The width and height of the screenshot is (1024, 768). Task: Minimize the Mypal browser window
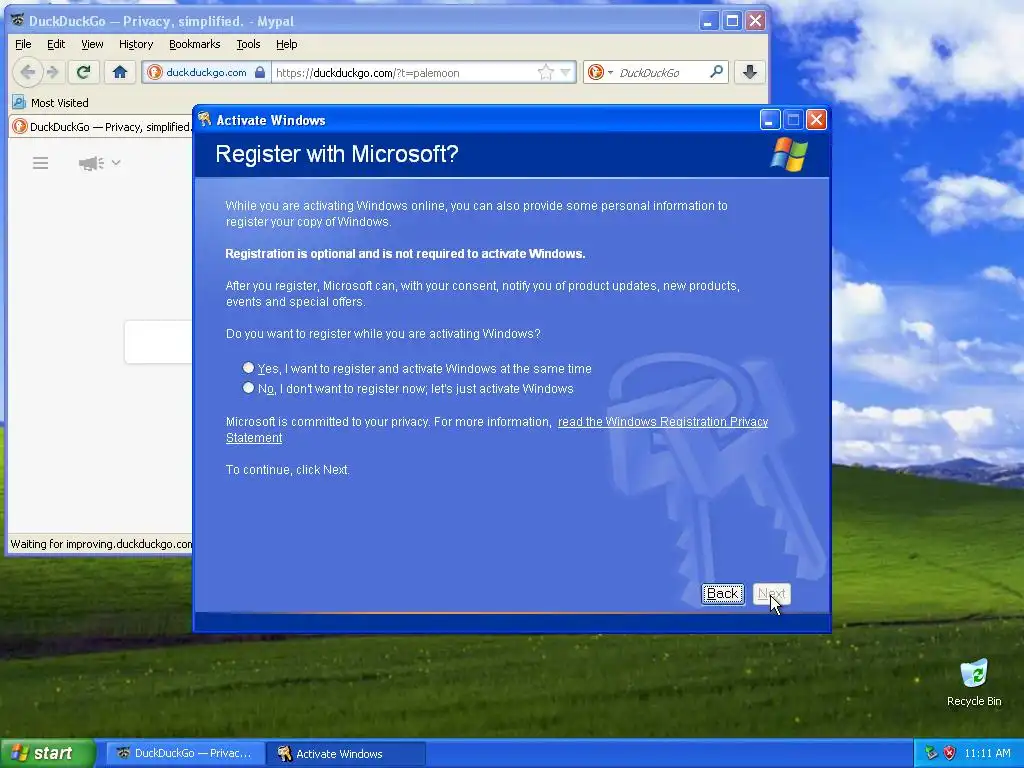[709, 21]
